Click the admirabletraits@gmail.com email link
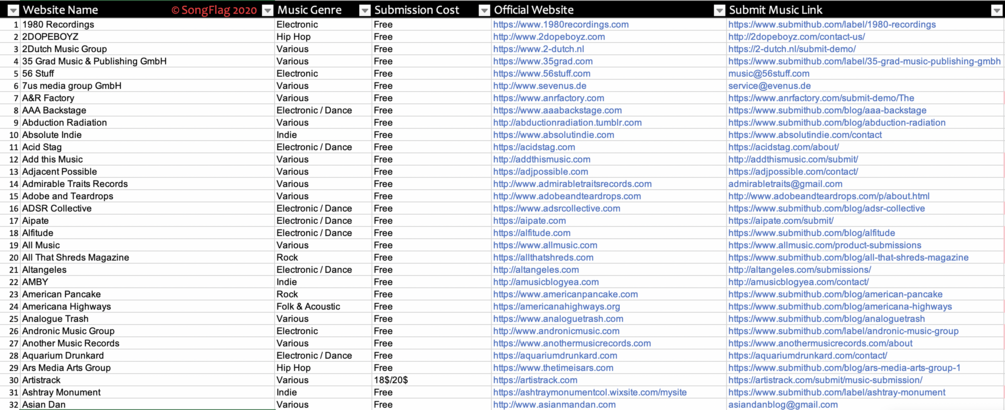The image size is (1005, 410). click(786, 184)
